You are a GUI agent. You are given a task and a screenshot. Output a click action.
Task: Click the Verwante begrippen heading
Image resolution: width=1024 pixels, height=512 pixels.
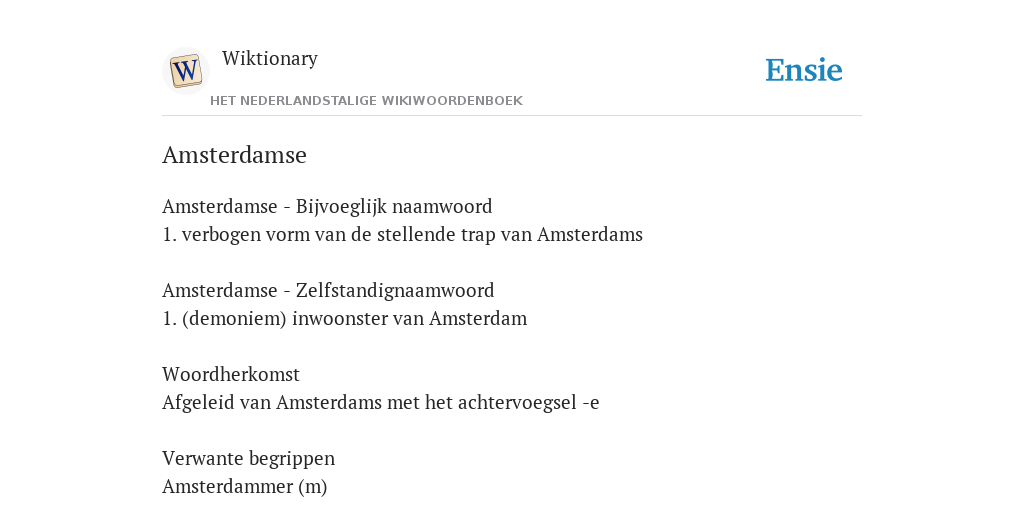249,458
